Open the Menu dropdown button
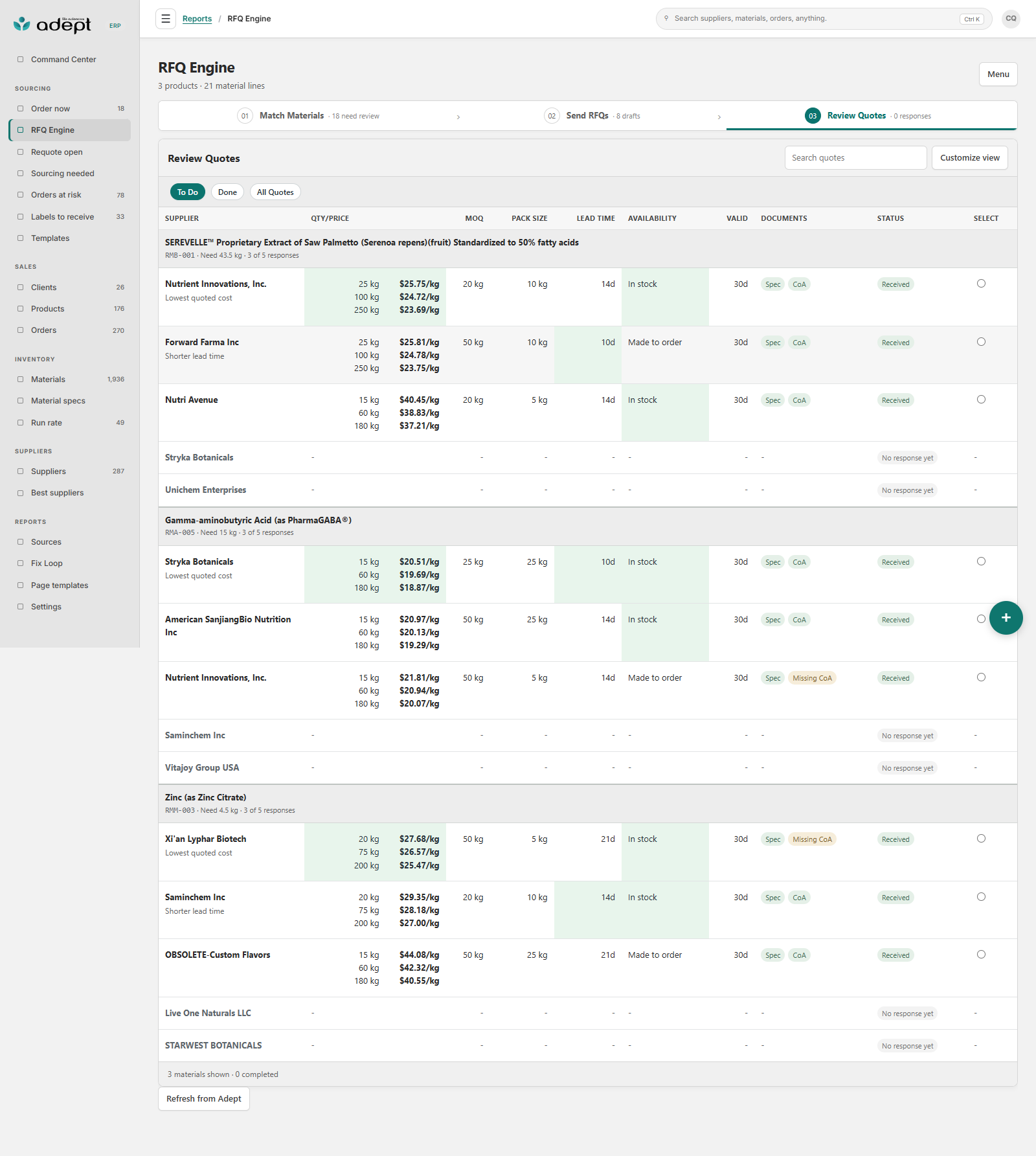This screenshot has width=1036, height=1156. point(998,74)
